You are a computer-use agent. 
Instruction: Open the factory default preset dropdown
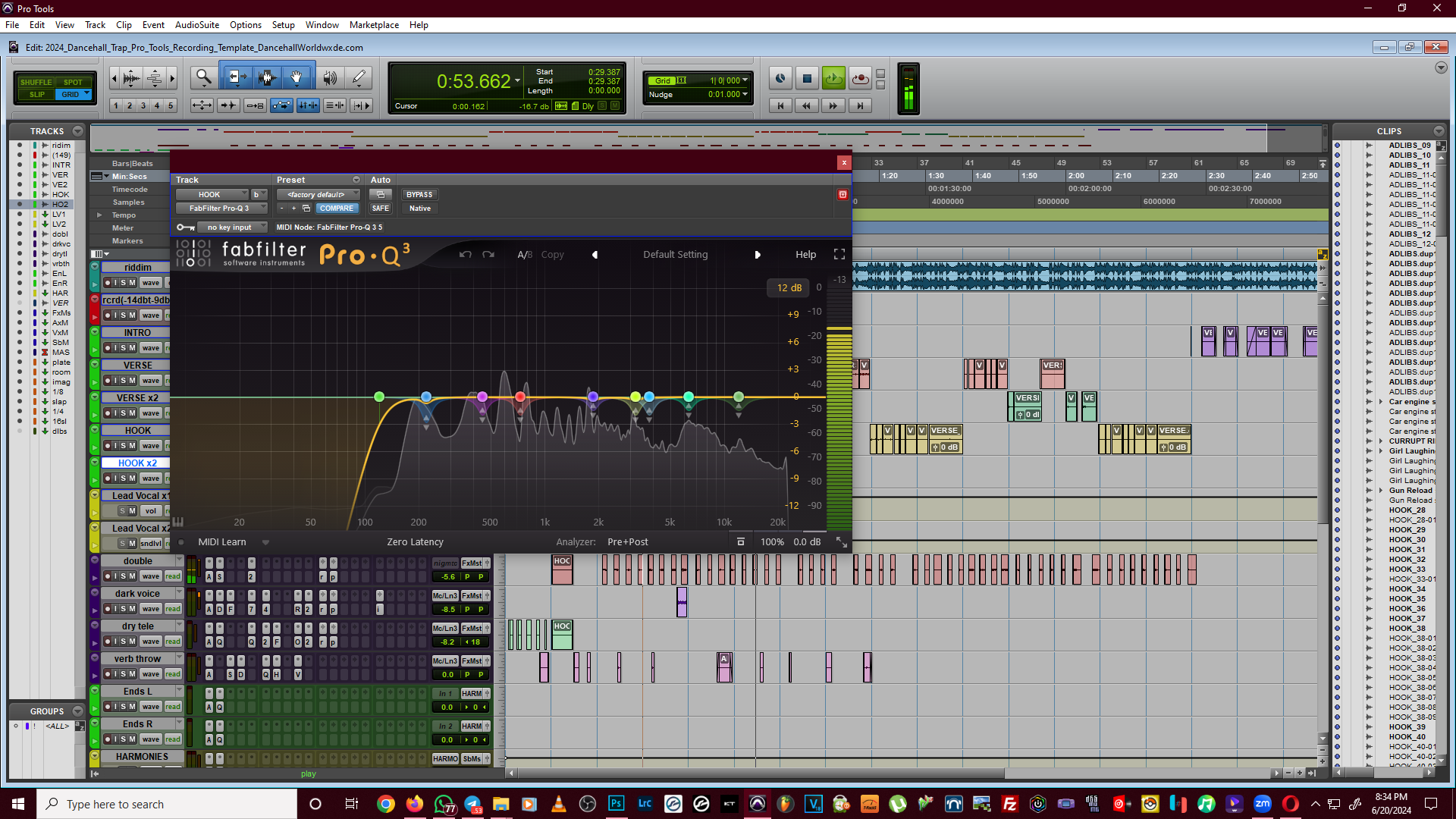pyautogui.click(x=318, y=195)
